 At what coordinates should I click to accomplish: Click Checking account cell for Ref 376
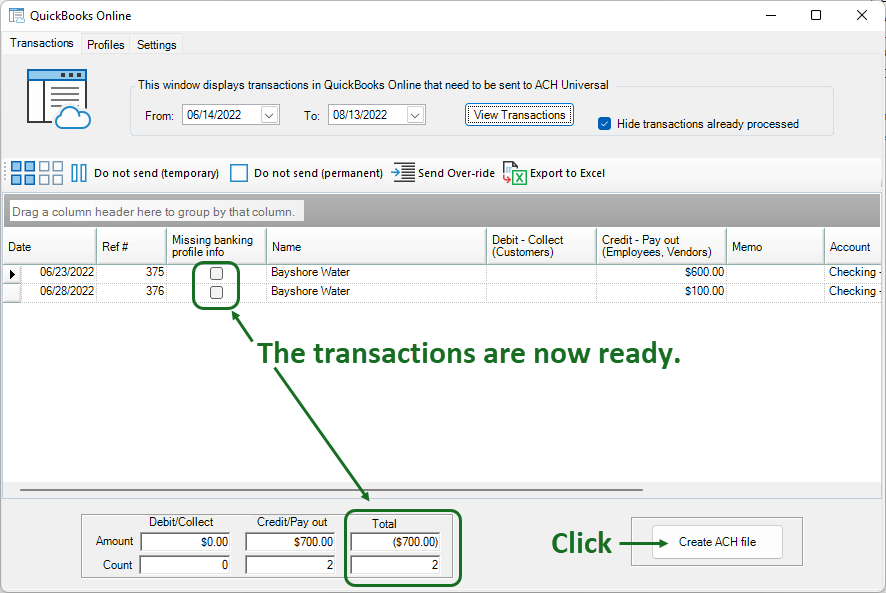[853, 292]
